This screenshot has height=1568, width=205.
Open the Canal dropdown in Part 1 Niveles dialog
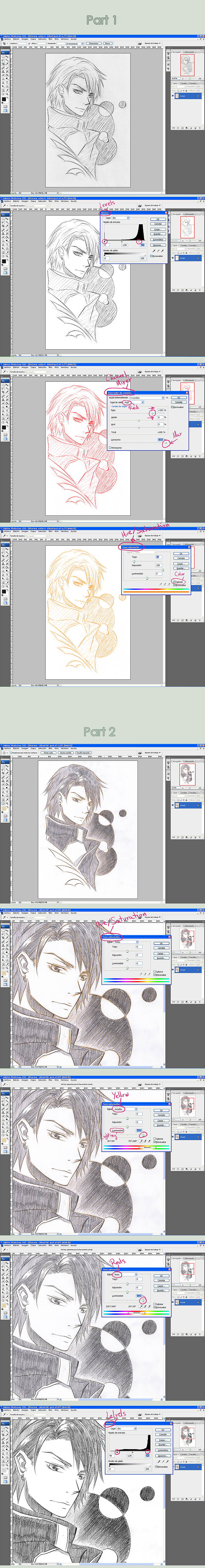pyautogui.click(x=120, y=218)
